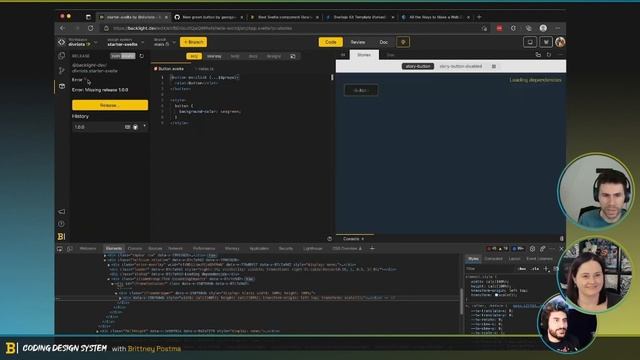This screenshot has width=640, height=360.
Task: Click the lightbulb icon next to Doc
Action: click(403, 42)
